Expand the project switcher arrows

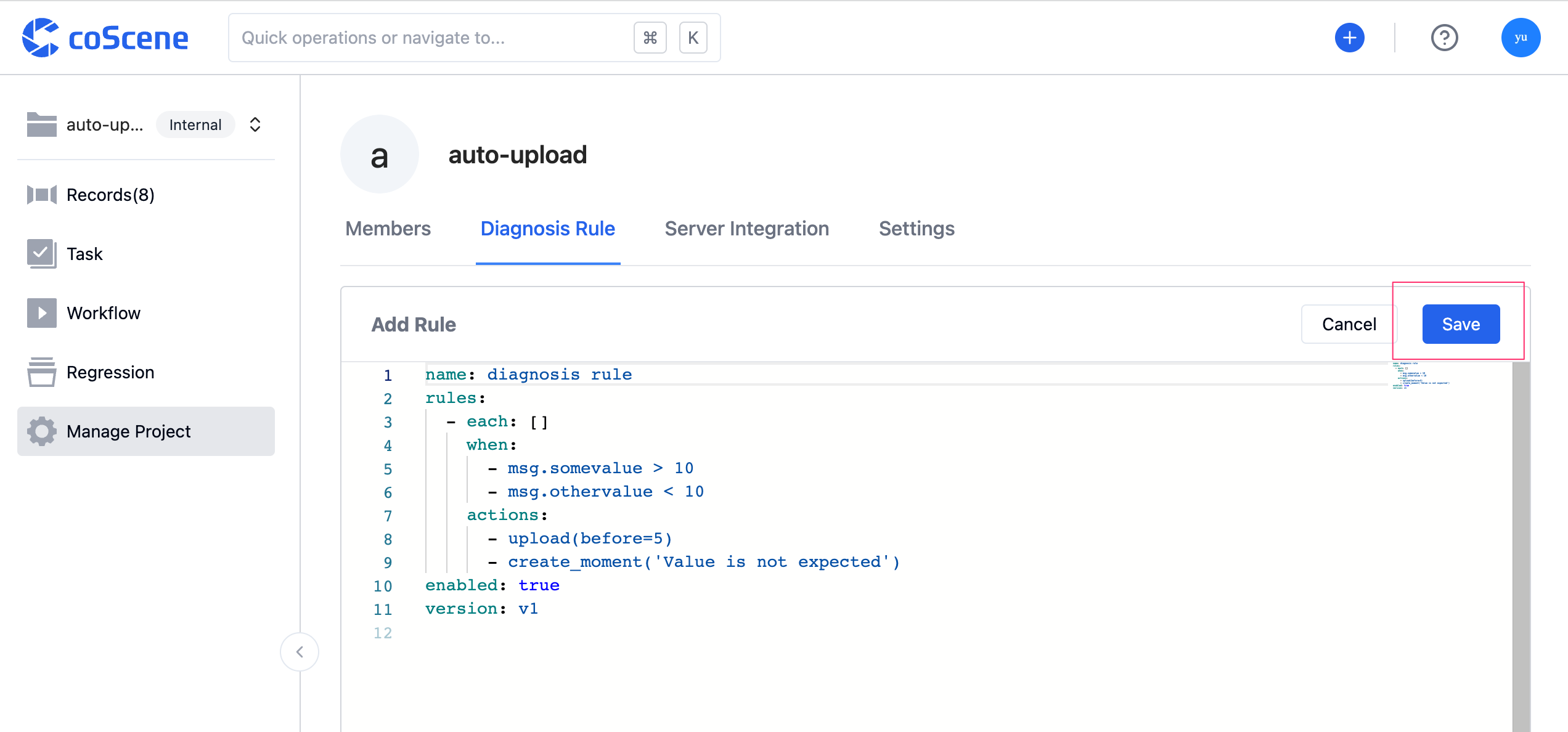click(255, 124)
